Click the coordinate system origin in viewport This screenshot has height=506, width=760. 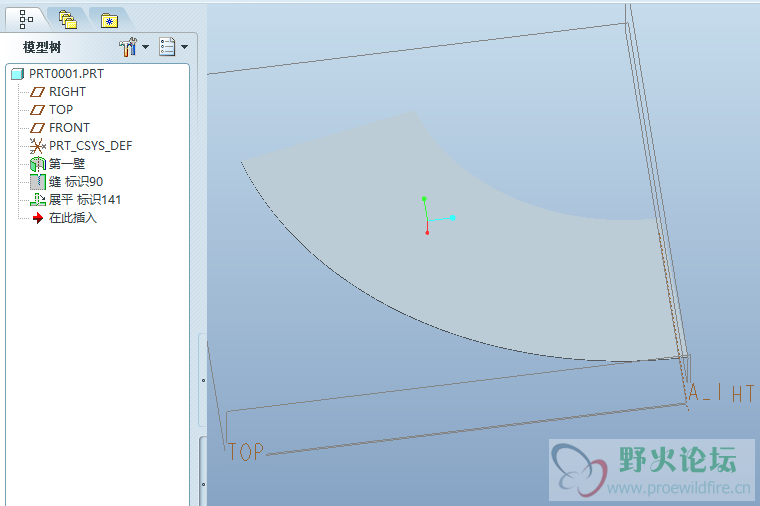click(428, 220)
